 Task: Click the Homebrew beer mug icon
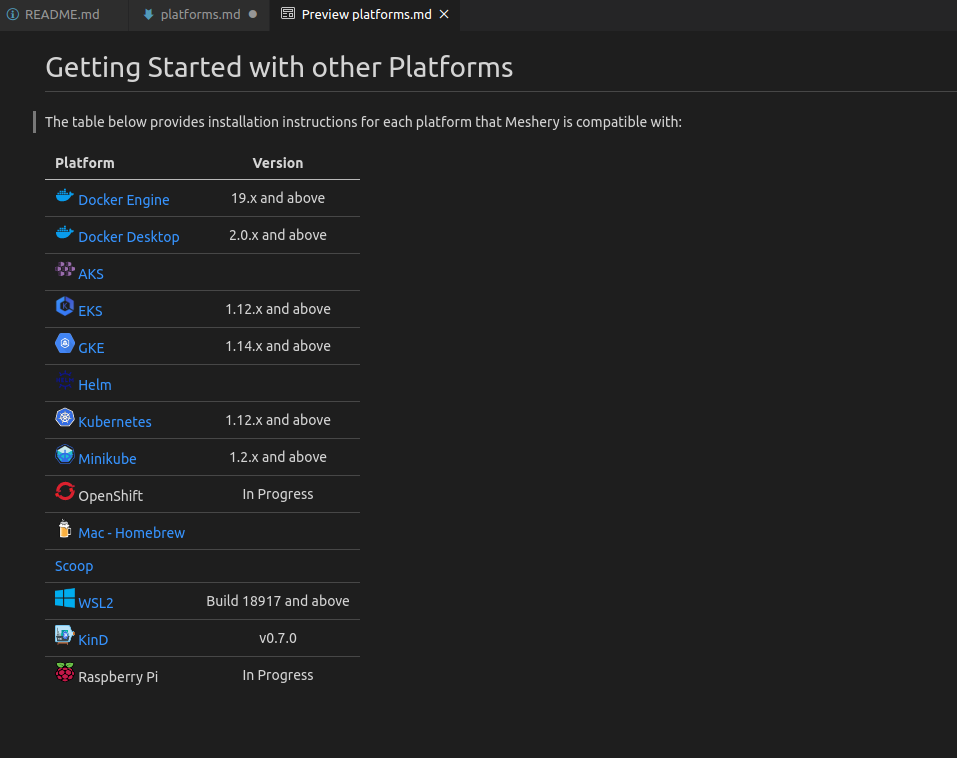click(x=65, y=529)
